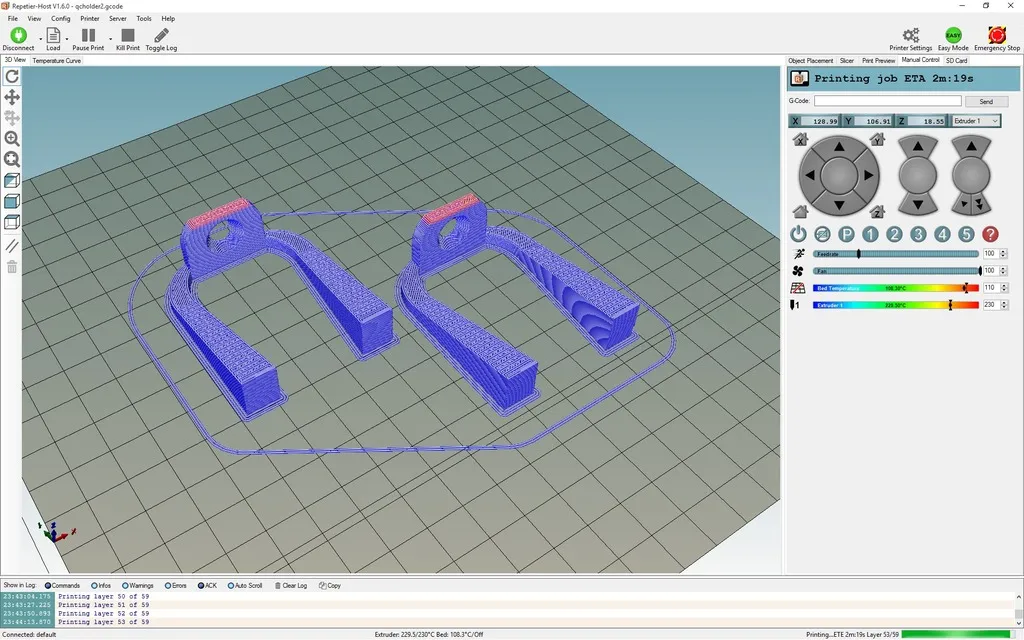Open the Config menu
The image size is (1024, 640).
pyautogui.click(x=61, y=18)
